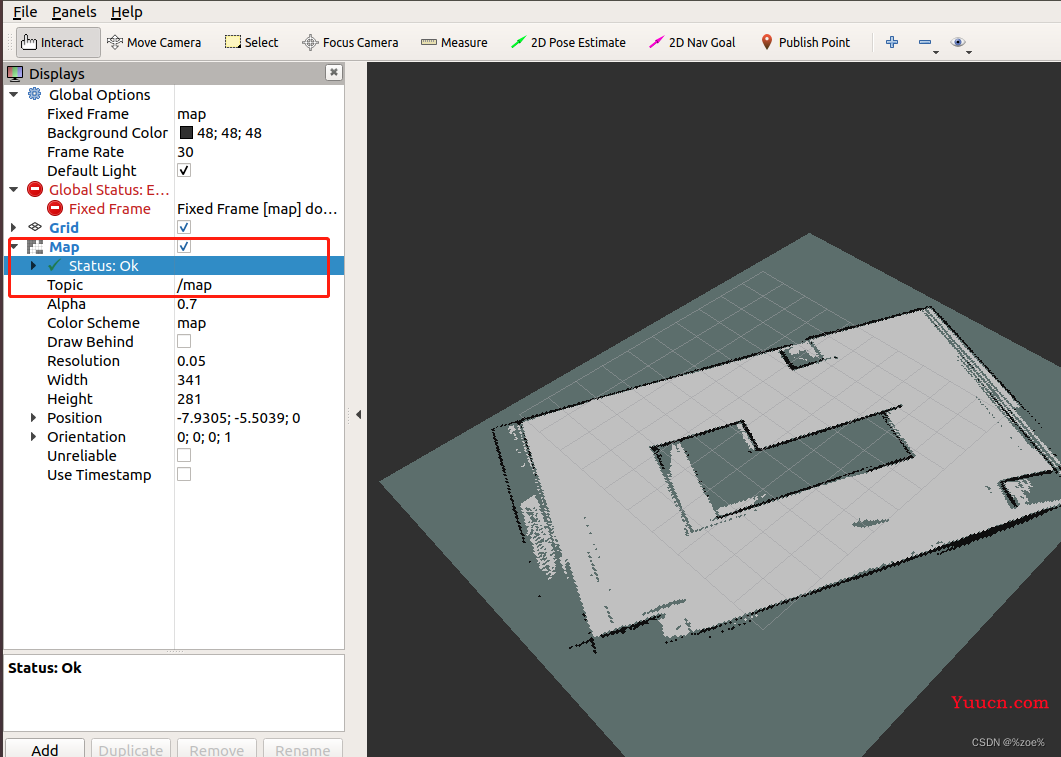Screen dimensions: 1061x757
Task: Click the Grid display icon
Action: (35, 227)
